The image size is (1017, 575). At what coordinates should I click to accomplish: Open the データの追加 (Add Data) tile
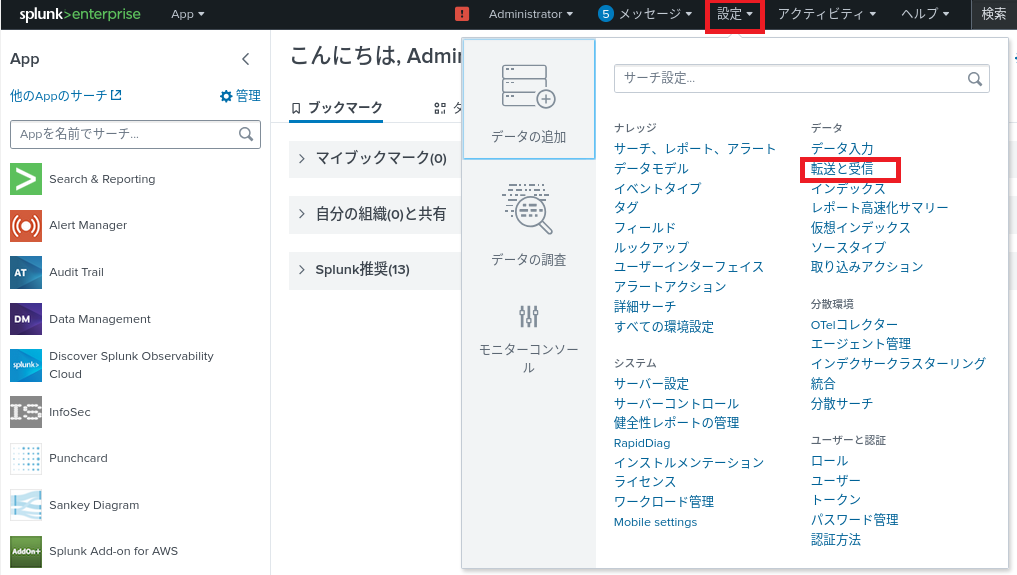(528, 100)
